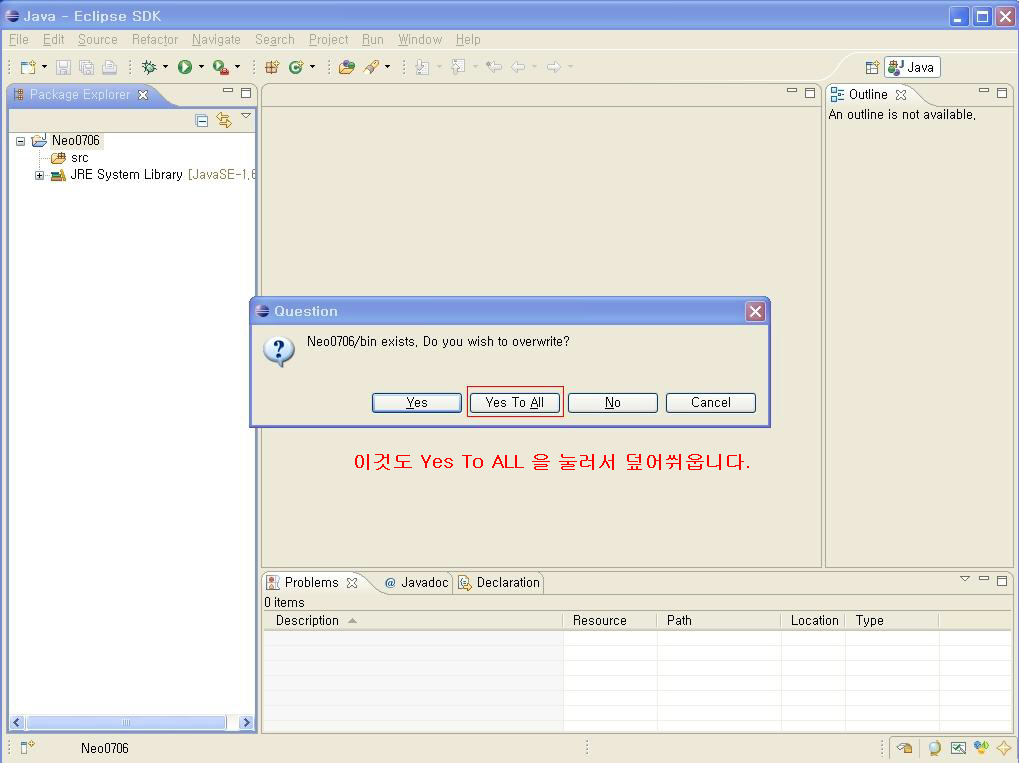
Task: Click the Print icon in toolbar
Action: (x=110, y=67)
